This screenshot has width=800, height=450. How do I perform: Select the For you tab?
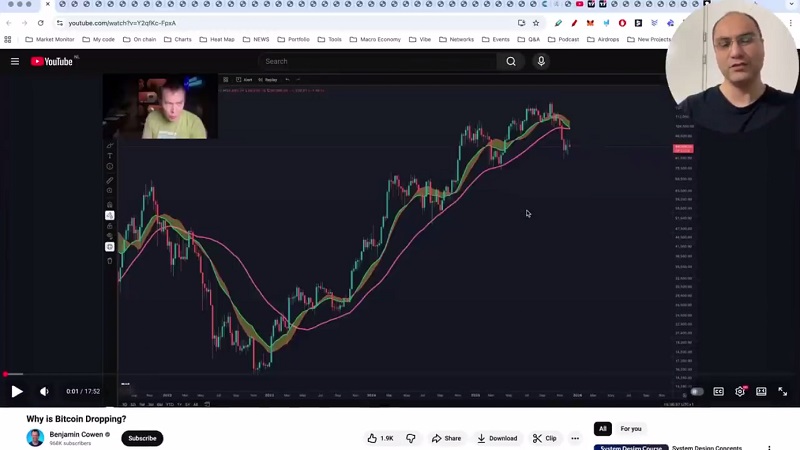[x=631, y=429]
